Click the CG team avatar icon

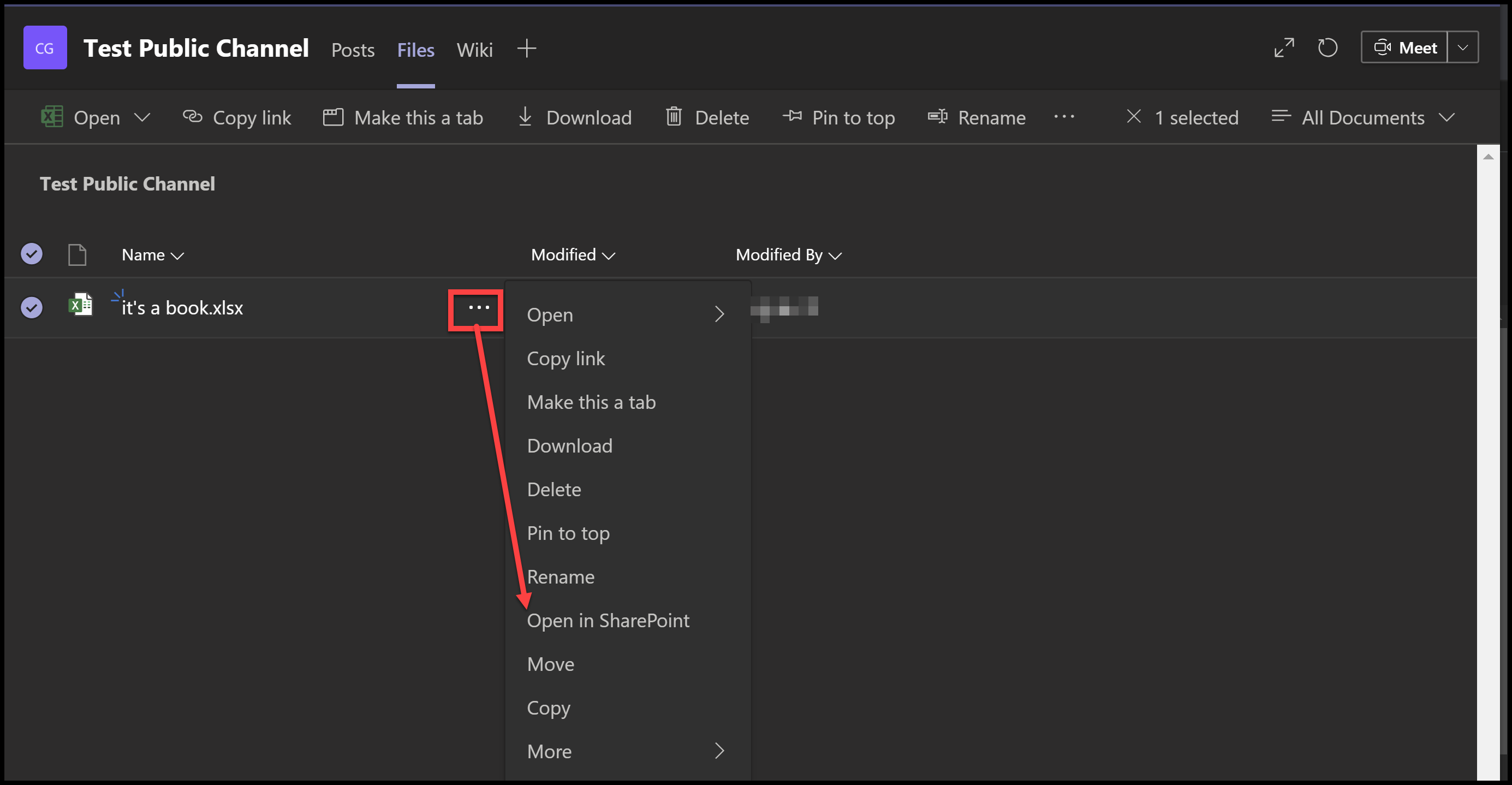[x=45, y=47]
